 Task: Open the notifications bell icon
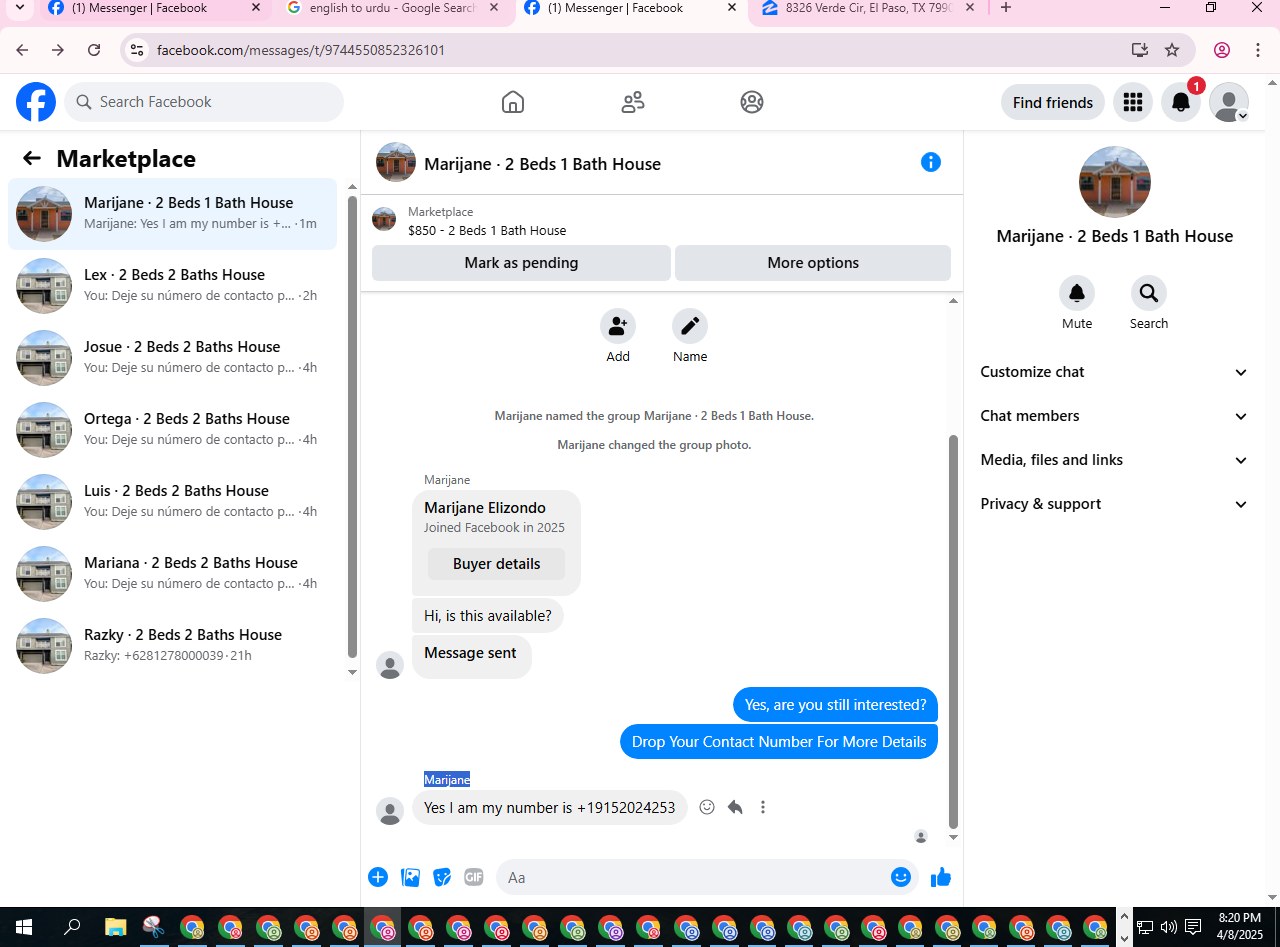click(x=1181, y=102)
